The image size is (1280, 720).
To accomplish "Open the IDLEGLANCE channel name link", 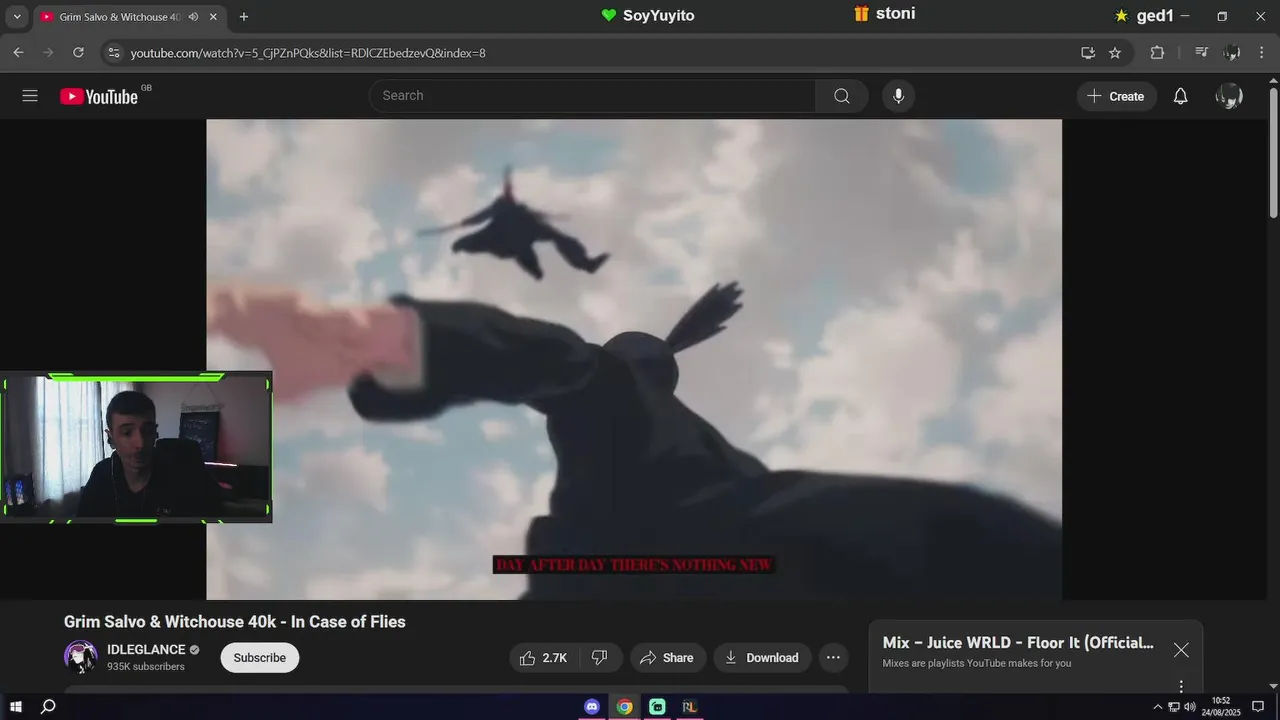I will click(147, 650).
